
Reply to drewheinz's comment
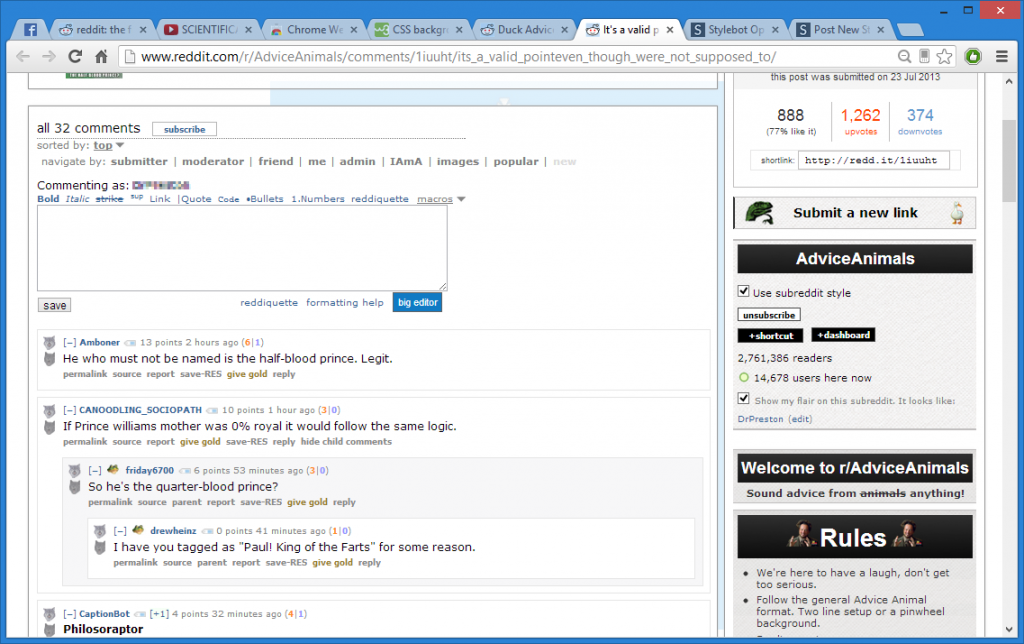(369, 563)
